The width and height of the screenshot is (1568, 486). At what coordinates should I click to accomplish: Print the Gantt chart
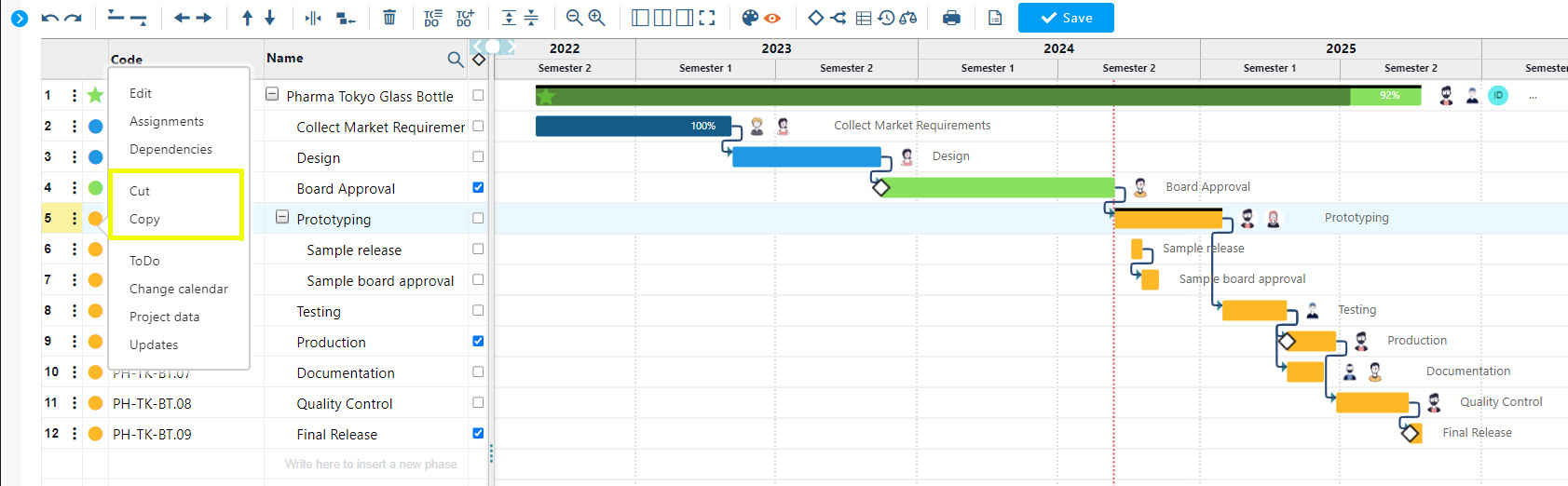pos(951,18)
